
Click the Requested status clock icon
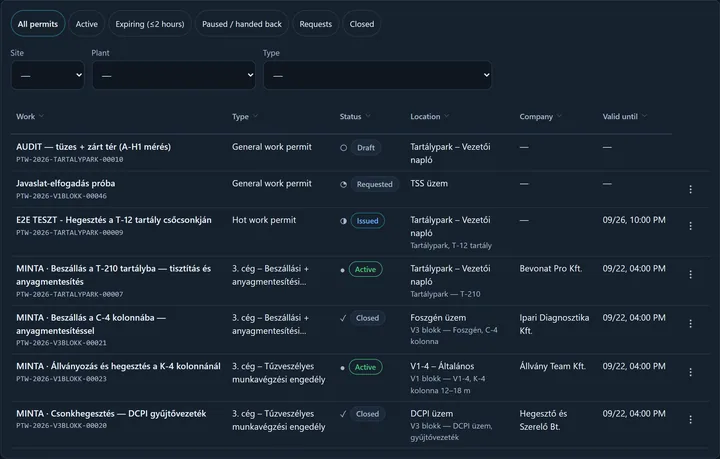click(343, 185)
